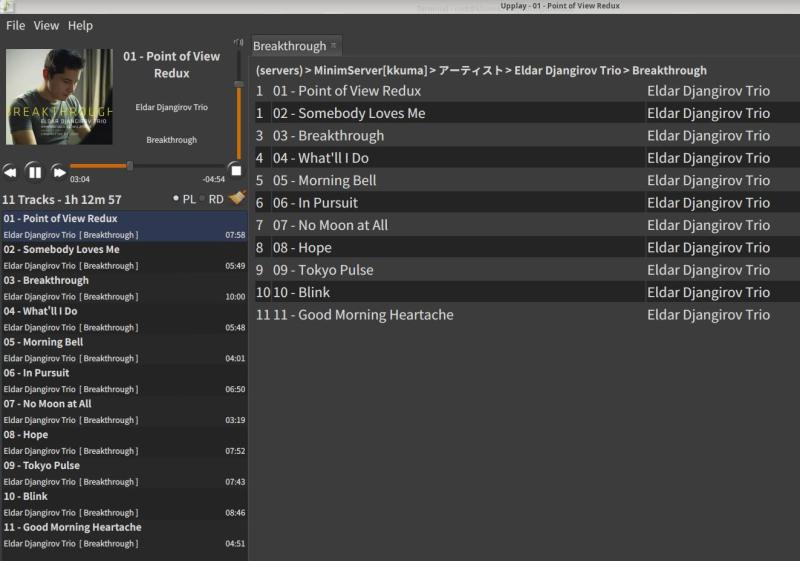The image size is (800, 561).
Task: Select the PL radio button
Action: click(x=177, y=199)
